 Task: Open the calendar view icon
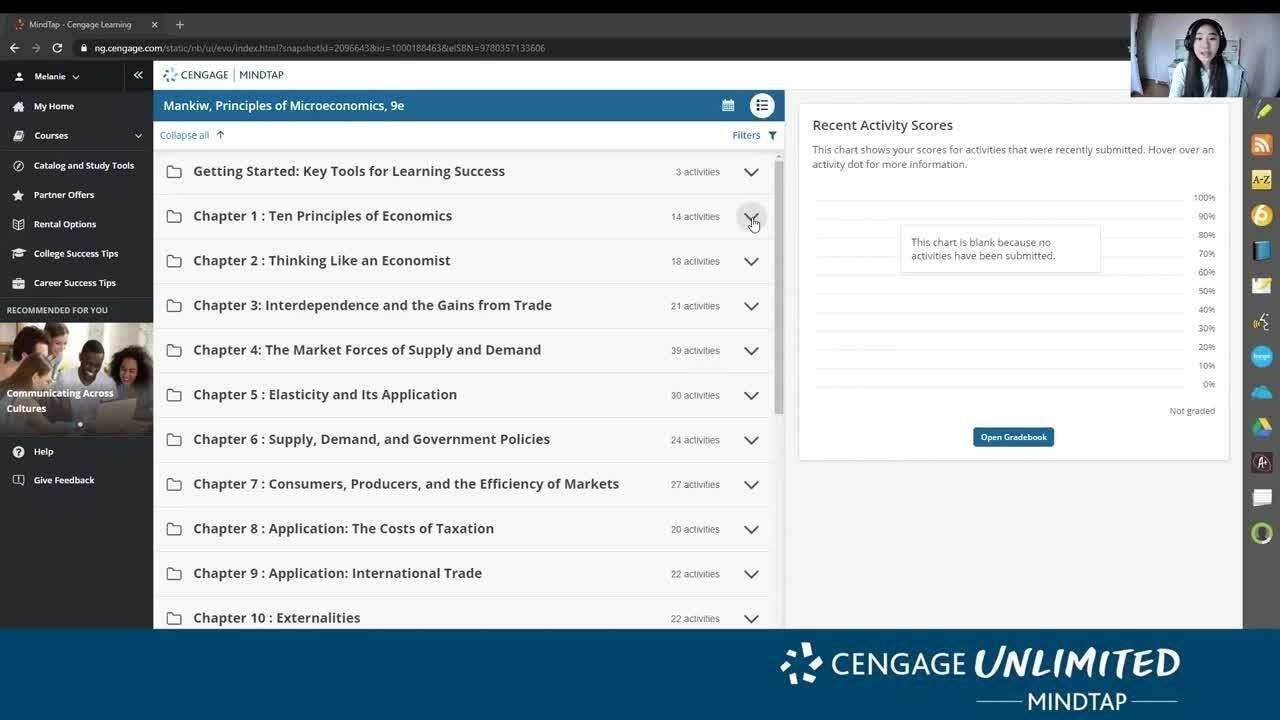click(x=728, y=105)
